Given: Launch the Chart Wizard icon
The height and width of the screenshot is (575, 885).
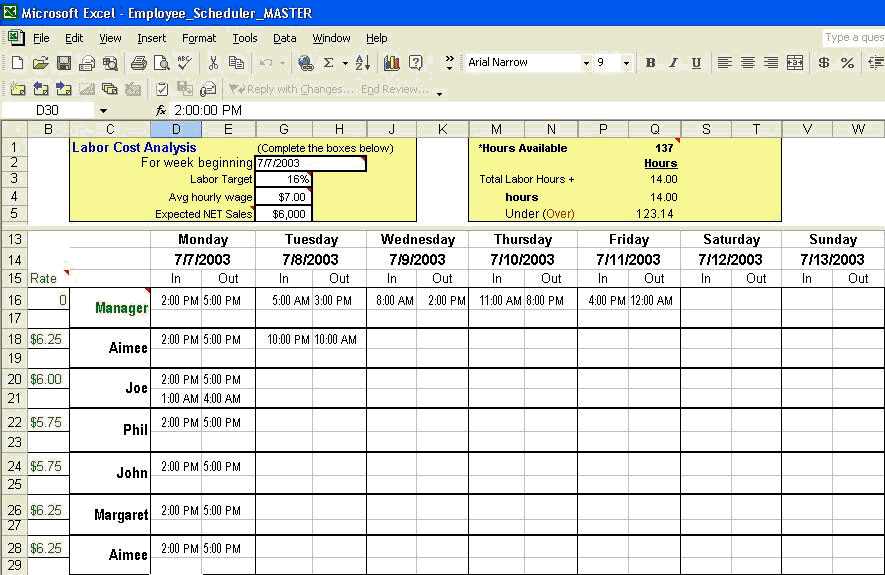Looking at the screenshot, I should click(392, 63).
